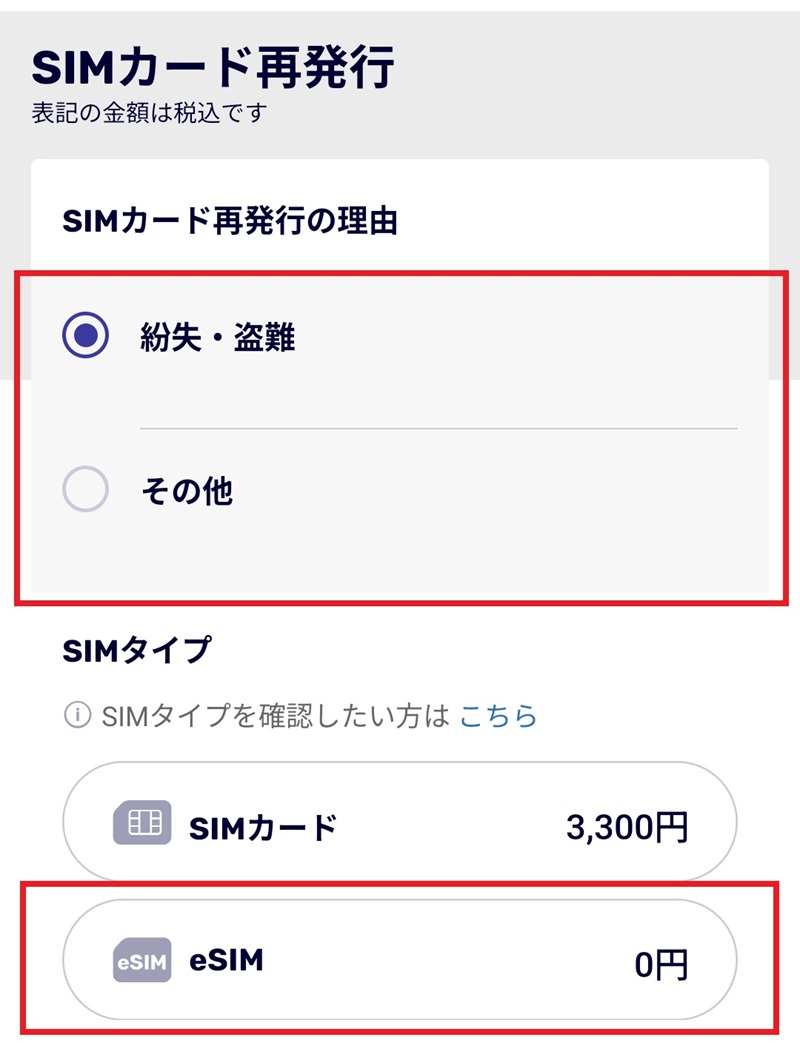The height and width of the screenshot is (1043, 800).
Task: Click the SIMタイプ section heading
Action: coord(137,650)
